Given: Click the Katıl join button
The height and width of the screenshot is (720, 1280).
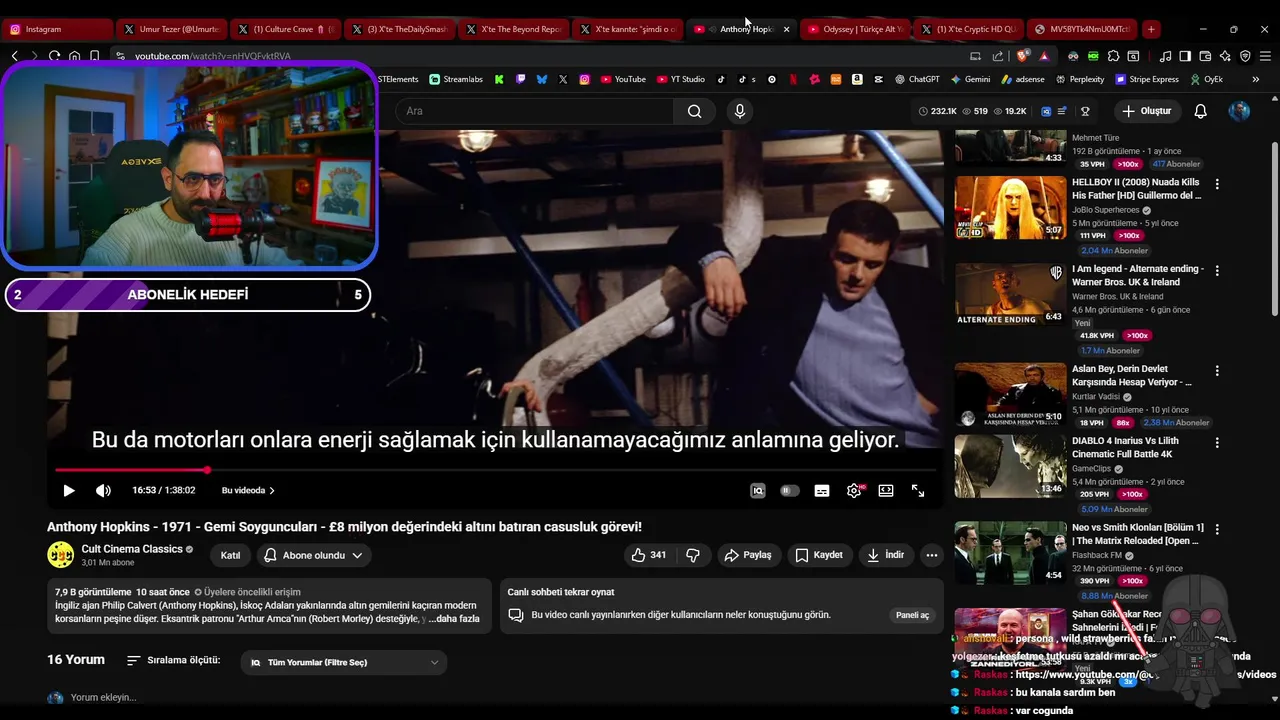Looking at the screenshot, I should [230, 555].
